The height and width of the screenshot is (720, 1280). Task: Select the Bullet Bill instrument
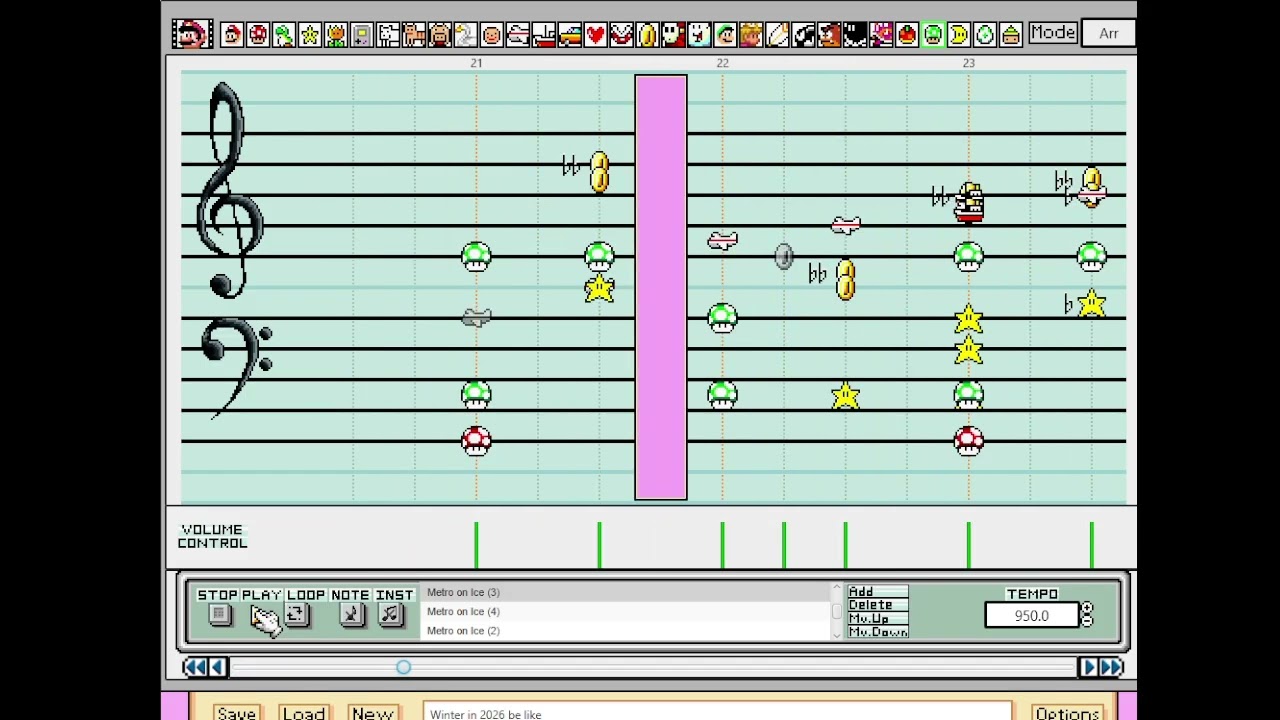point(804,34)
